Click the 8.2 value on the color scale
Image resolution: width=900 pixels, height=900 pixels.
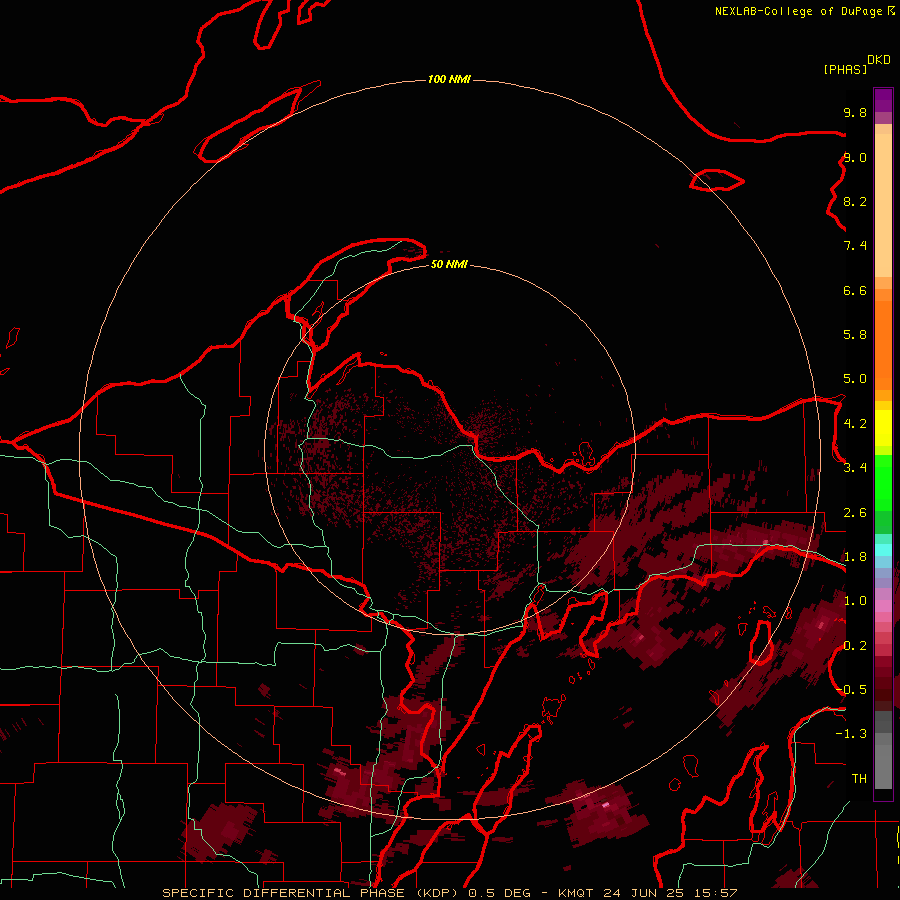pyautogui.click(x=855, y=201)
